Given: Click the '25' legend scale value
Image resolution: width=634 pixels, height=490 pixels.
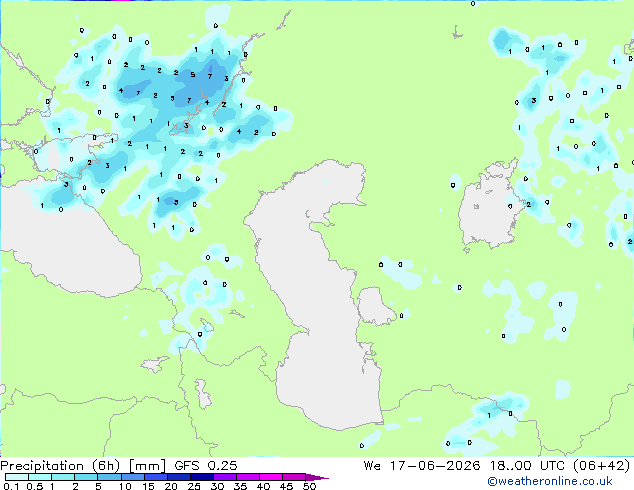Looking at the screenshot, I should point(194,486).
